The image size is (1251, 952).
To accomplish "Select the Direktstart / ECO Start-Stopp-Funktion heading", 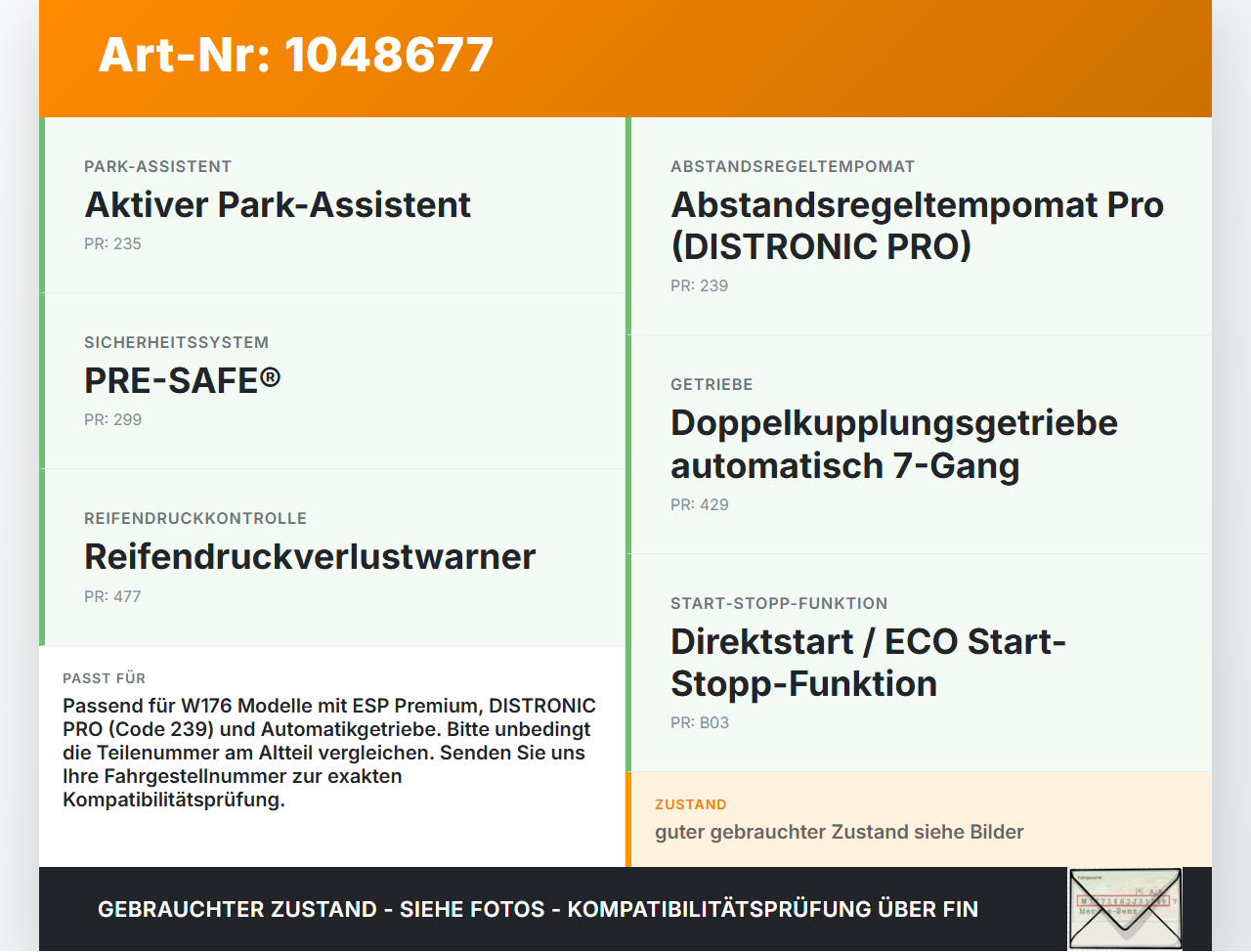I will 868,662.
